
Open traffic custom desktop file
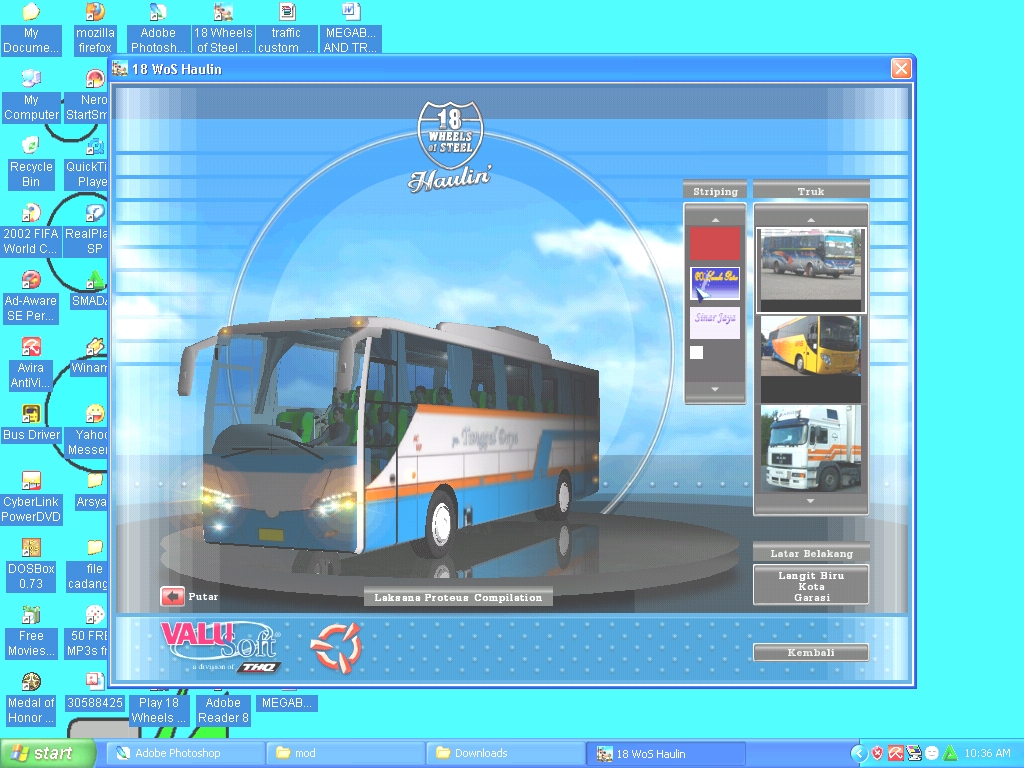286,27
